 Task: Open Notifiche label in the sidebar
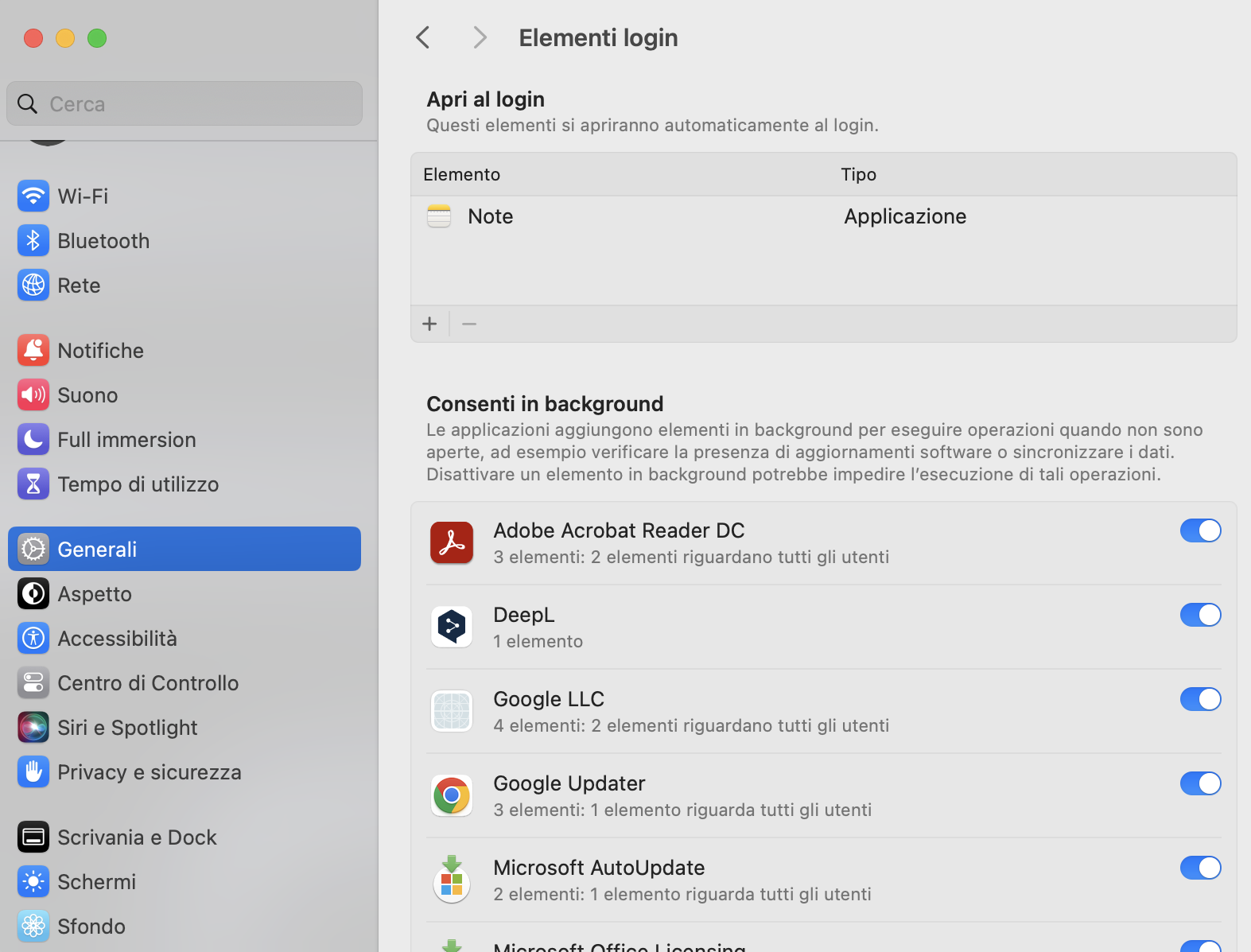click(101, 350)
